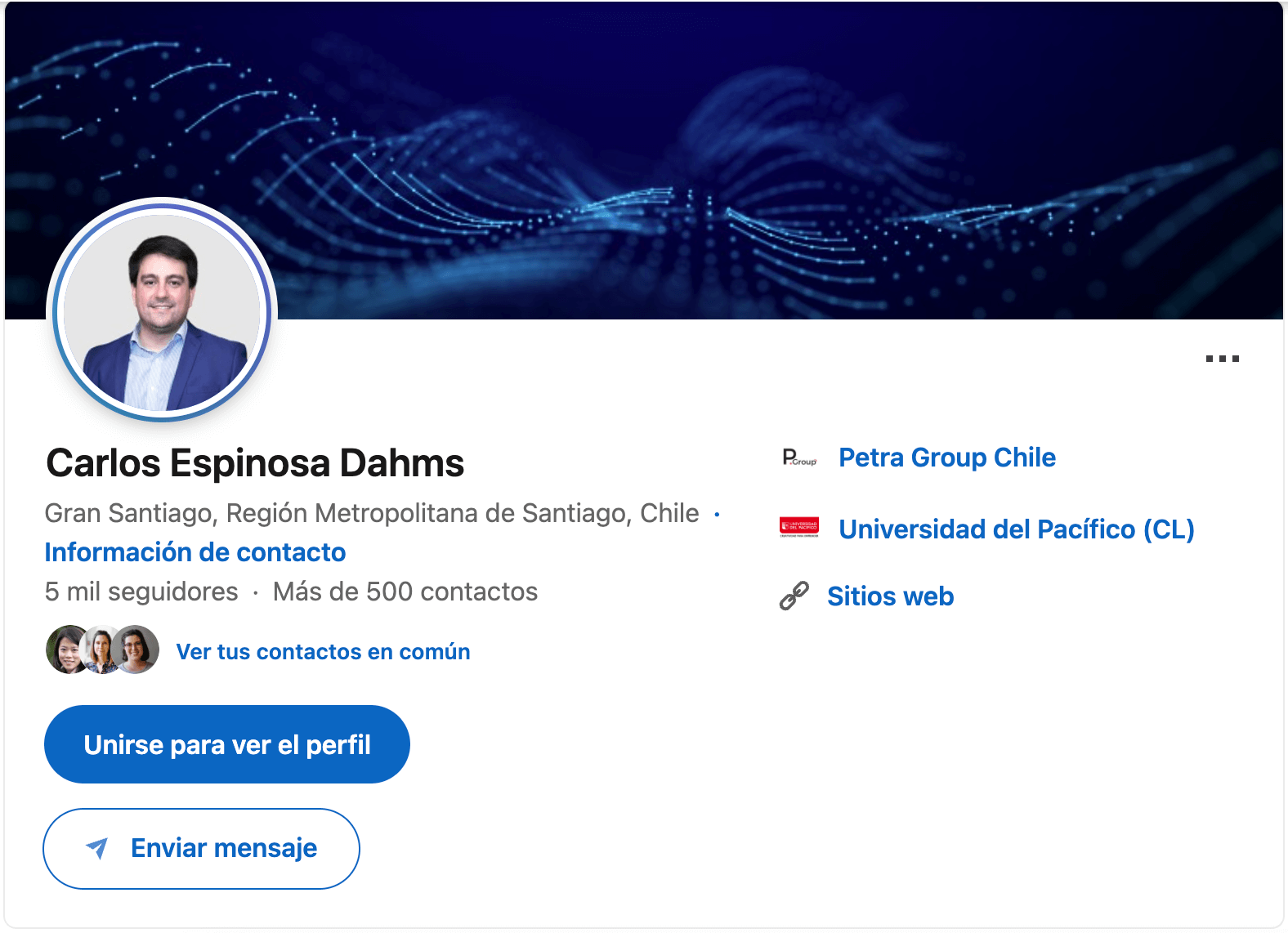Click the paper plane icon in Enviar mensaje
This screenshot has height=933, width=1288.
[x=97, y=848]
